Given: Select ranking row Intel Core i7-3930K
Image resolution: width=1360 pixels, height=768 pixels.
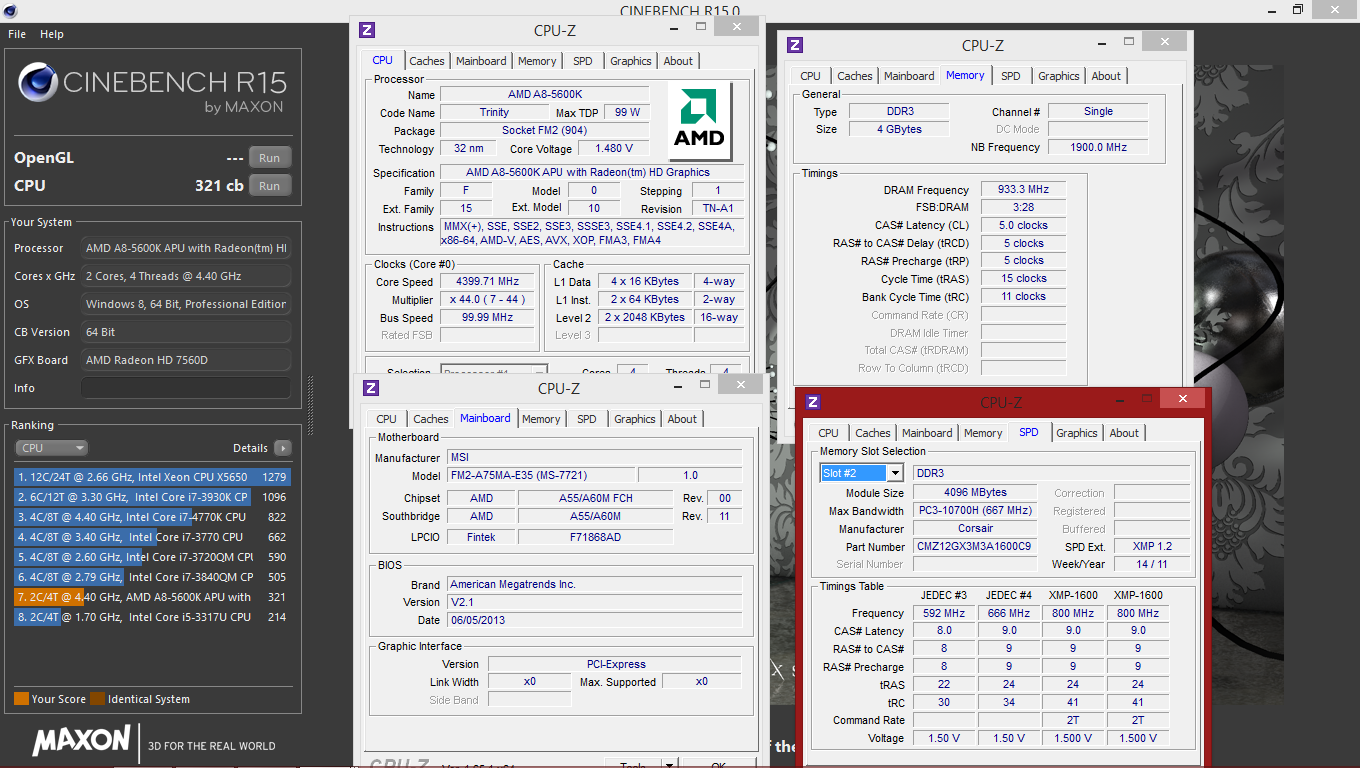Looking at the screenshot, I should tap(151, 497).
